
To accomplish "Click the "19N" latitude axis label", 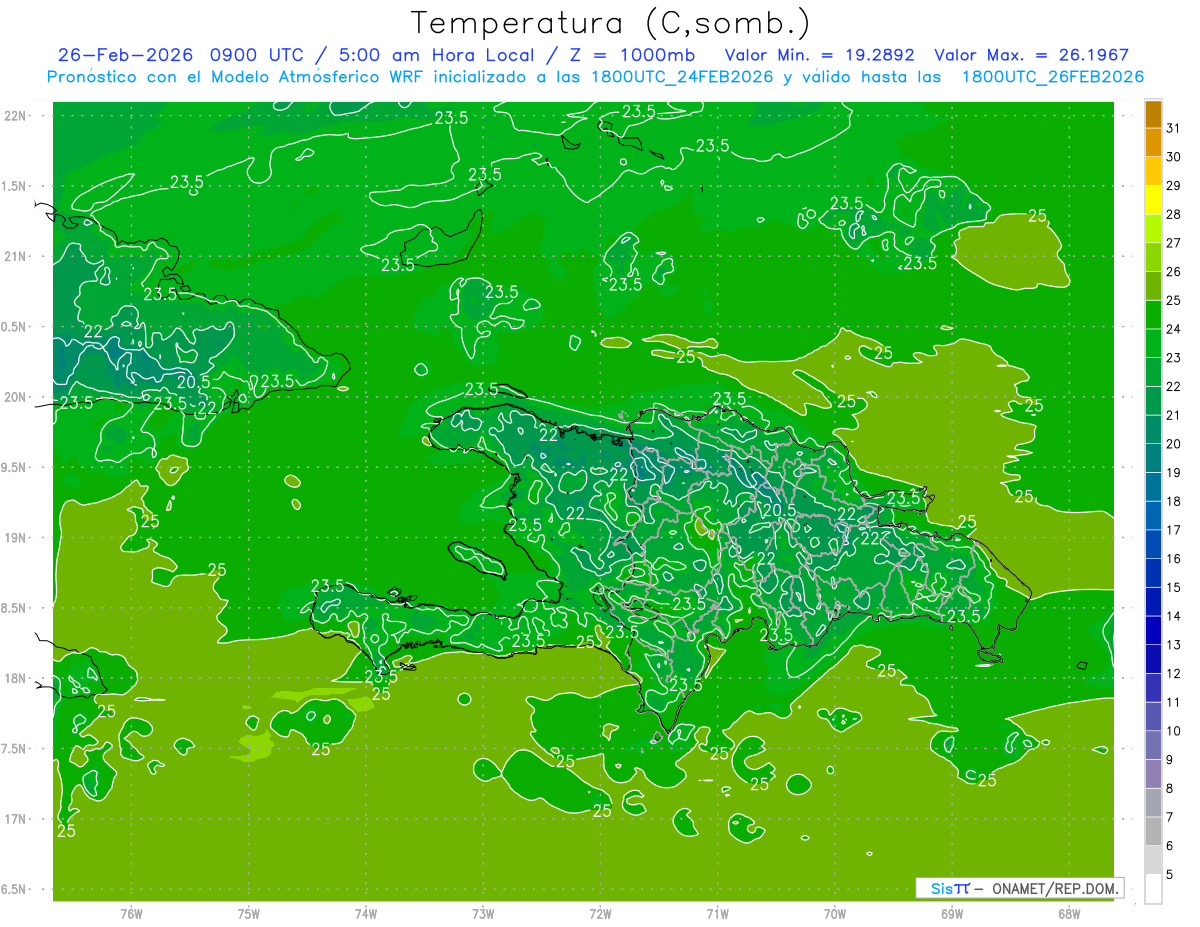I will pos(15,538).
